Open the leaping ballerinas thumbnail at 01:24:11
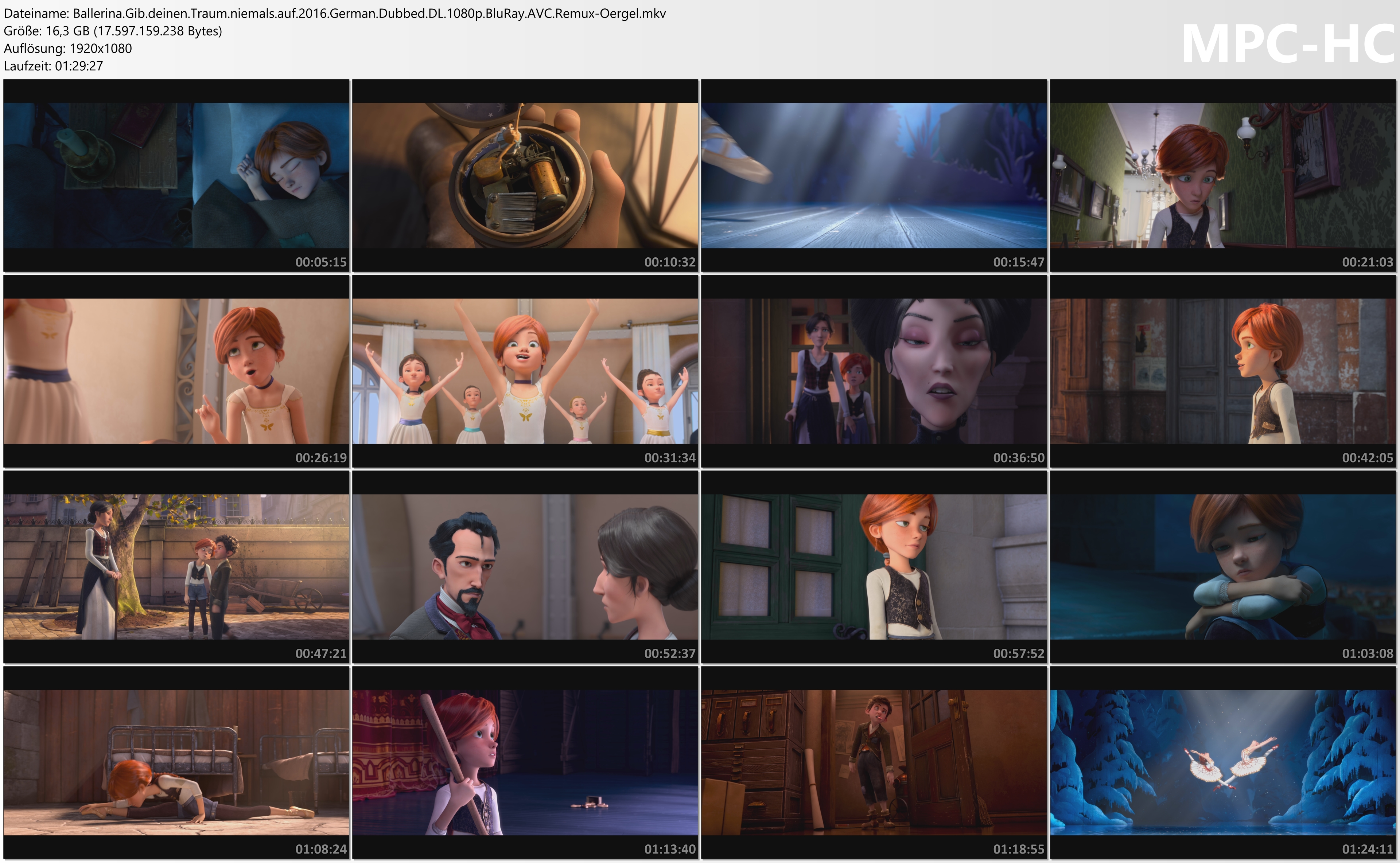 [1222, 762]
